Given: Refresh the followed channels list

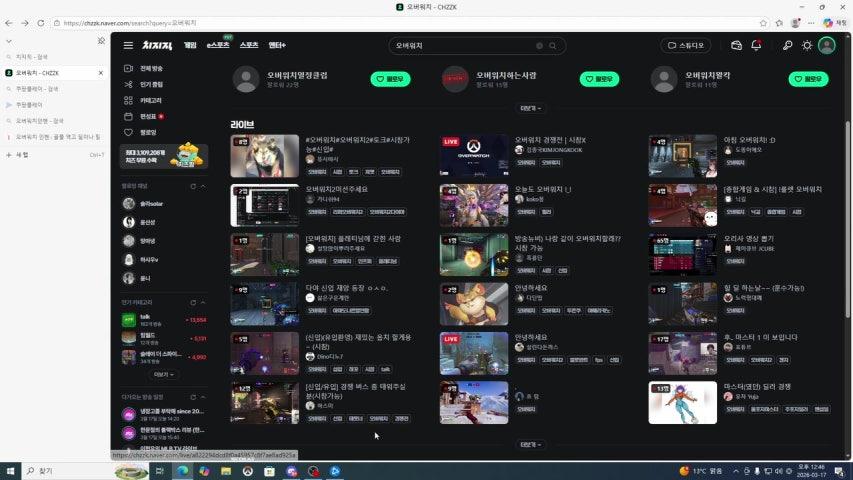Looking at the screenshot, I should click(193, 186).
